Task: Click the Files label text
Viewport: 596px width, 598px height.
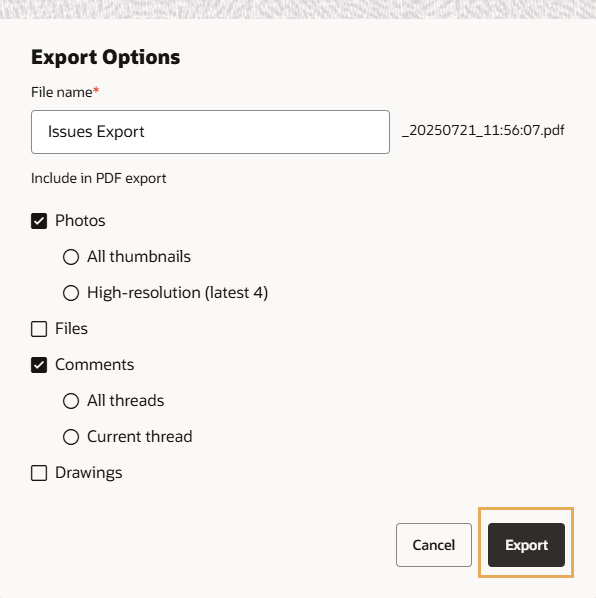Action: [x=71, y=329]
